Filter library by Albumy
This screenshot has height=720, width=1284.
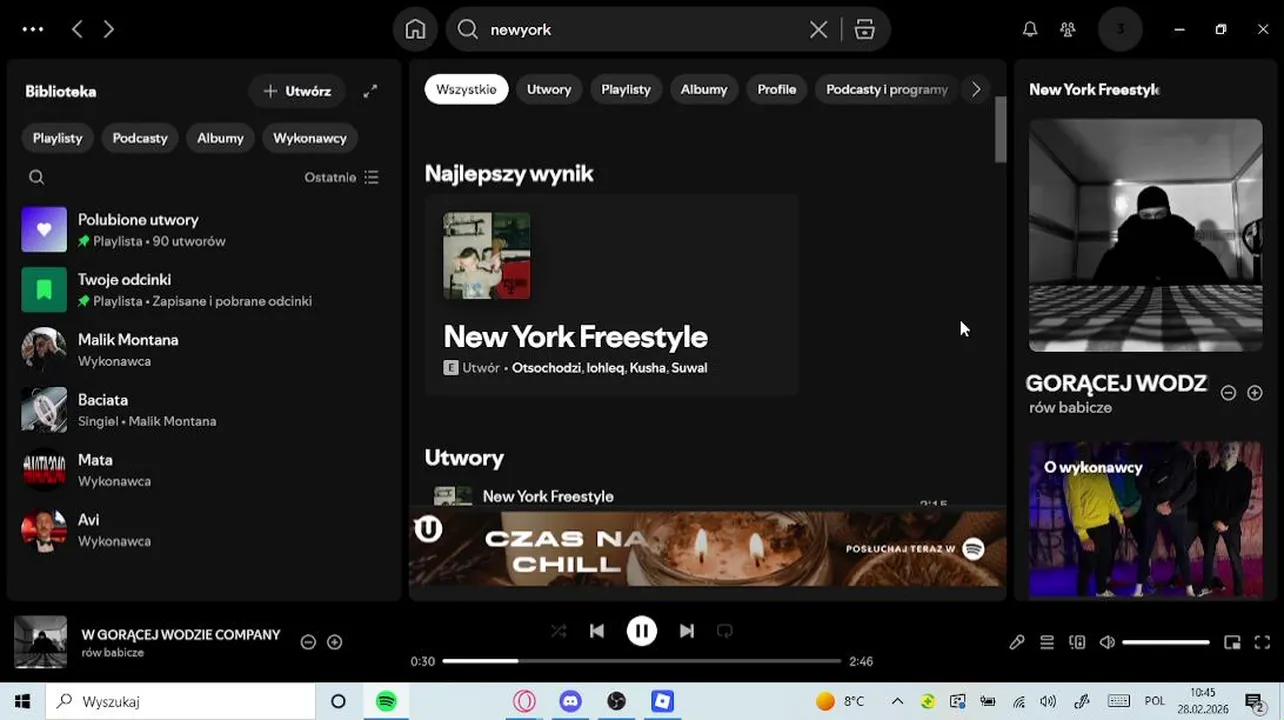220,138
